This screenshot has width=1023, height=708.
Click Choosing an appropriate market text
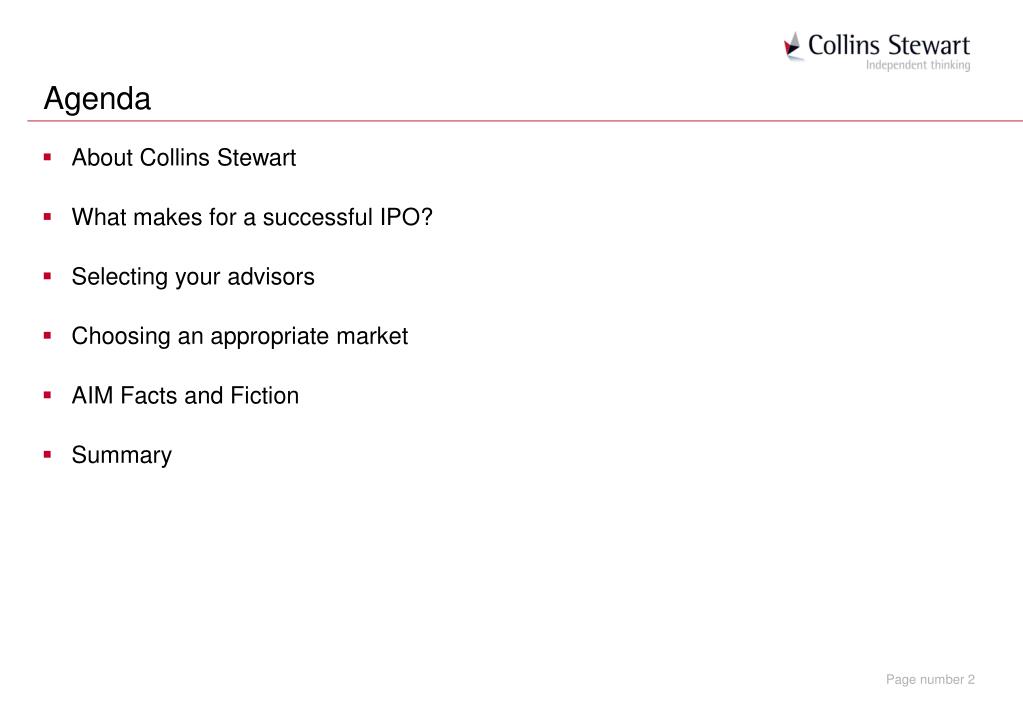239,337
